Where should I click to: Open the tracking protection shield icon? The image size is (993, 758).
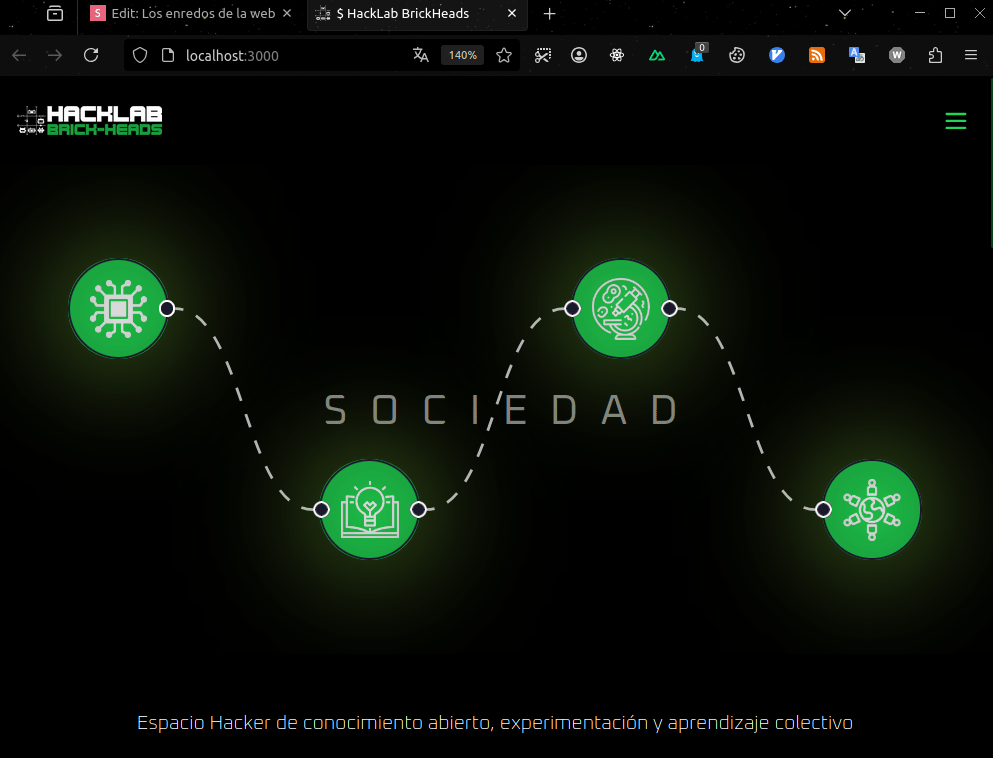click(140, 55)
